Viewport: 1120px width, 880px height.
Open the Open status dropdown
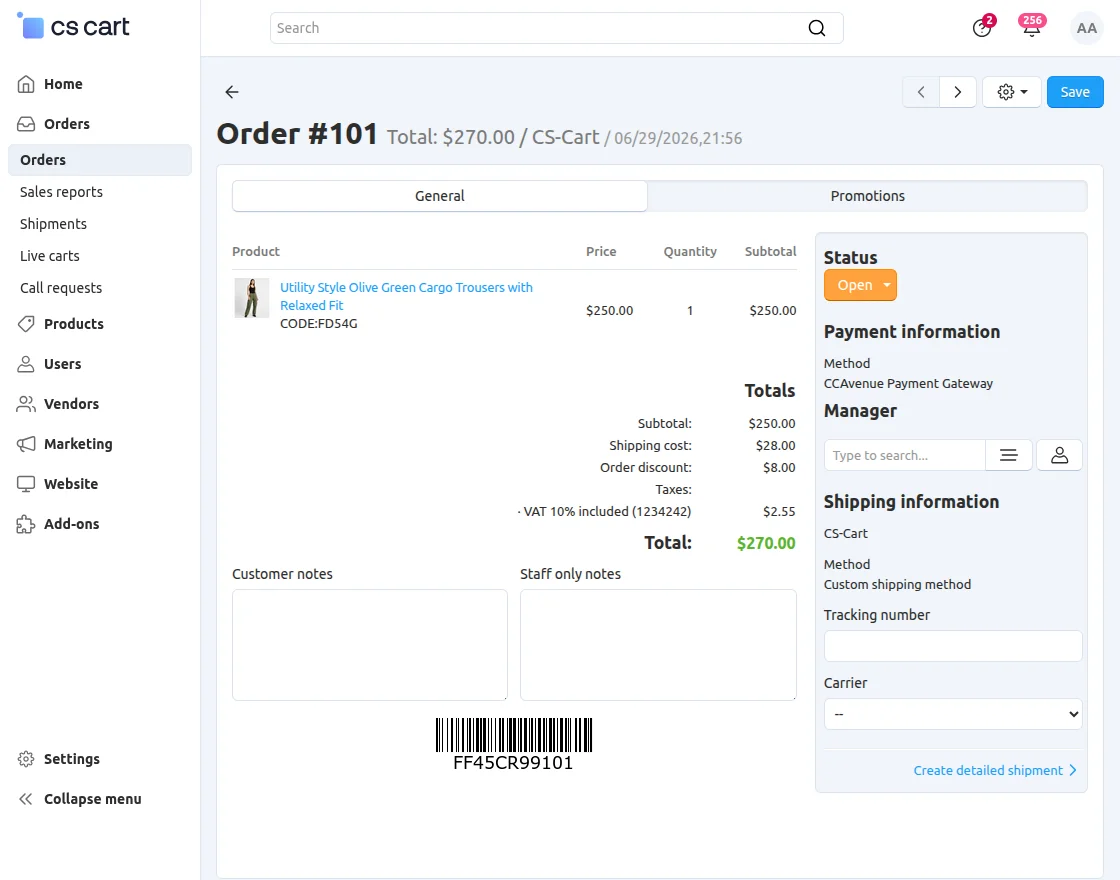[860, 285]
